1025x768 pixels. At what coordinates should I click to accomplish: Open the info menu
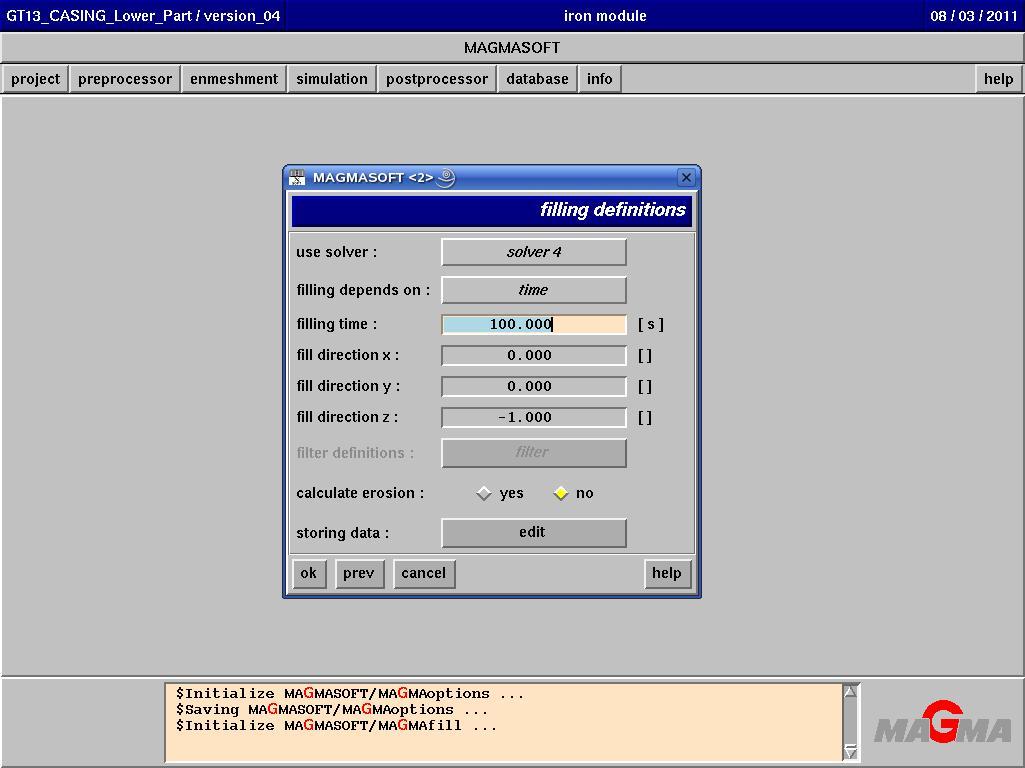coord(599,79)
